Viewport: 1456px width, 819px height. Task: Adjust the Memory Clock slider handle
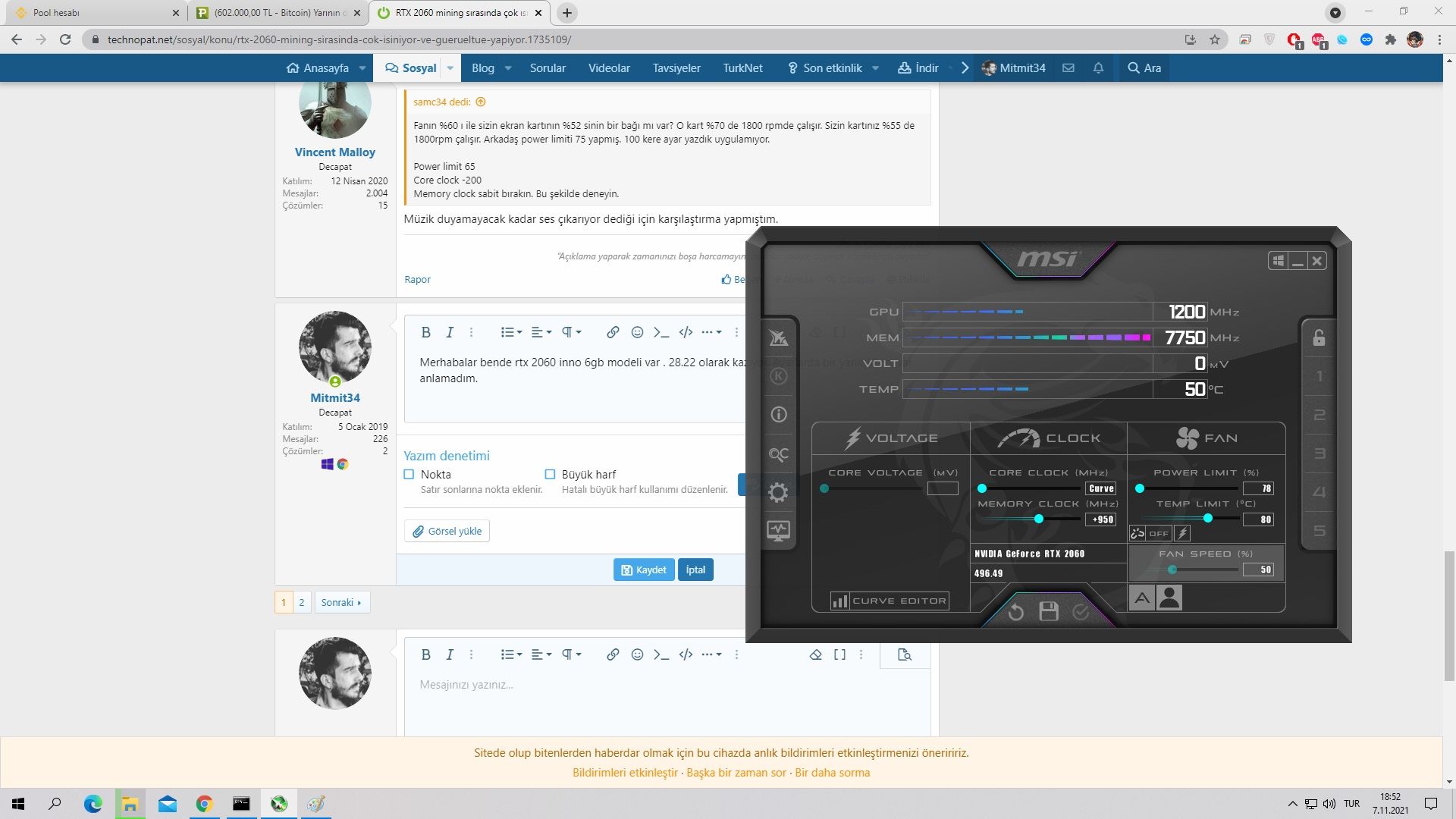(1039, 519)
